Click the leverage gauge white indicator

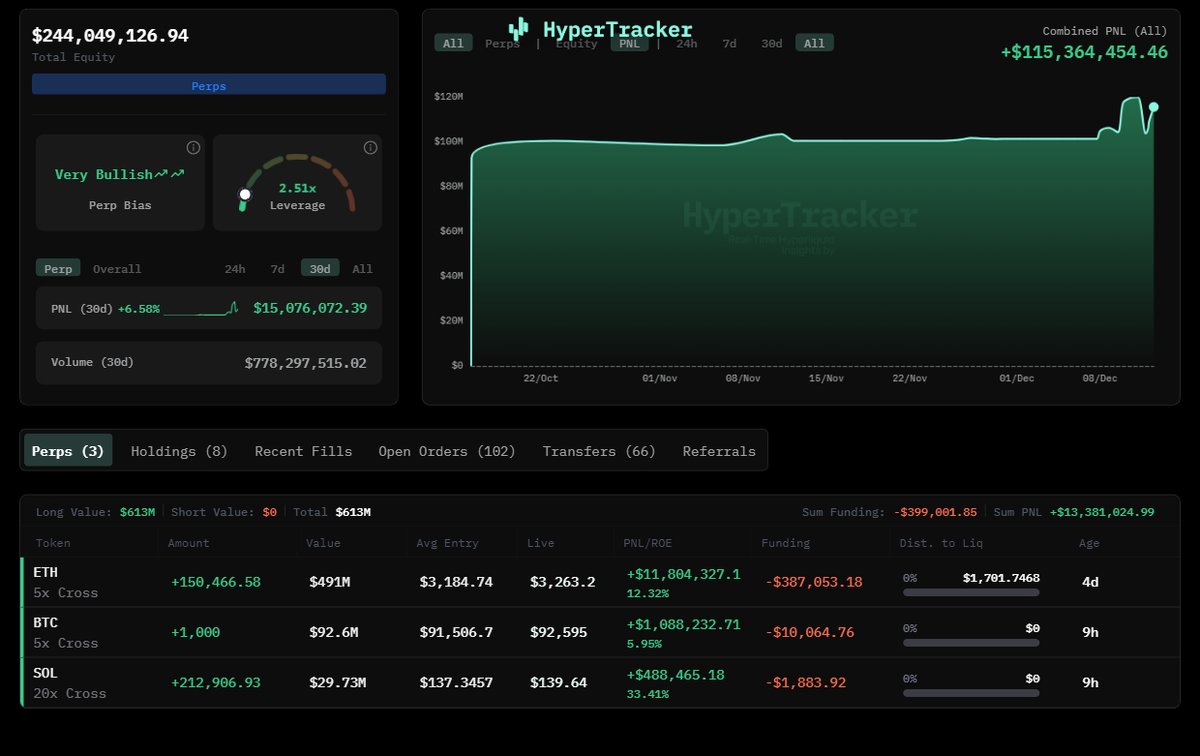coord(245,195)
